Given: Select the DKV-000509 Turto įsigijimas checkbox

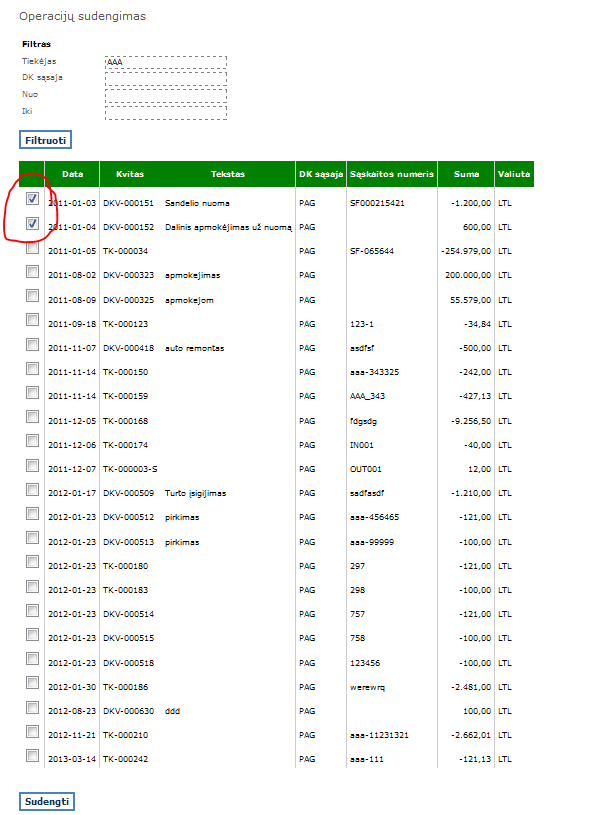Looking at the screenshot, I should tap(32, 490).
